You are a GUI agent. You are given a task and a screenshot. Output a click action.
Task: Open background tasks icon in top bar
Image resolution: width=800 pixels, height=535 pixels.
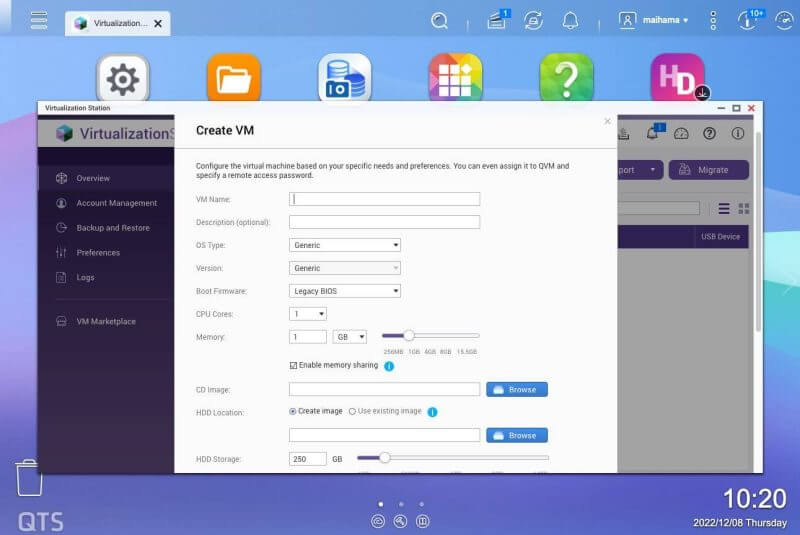tap(497, 20)
